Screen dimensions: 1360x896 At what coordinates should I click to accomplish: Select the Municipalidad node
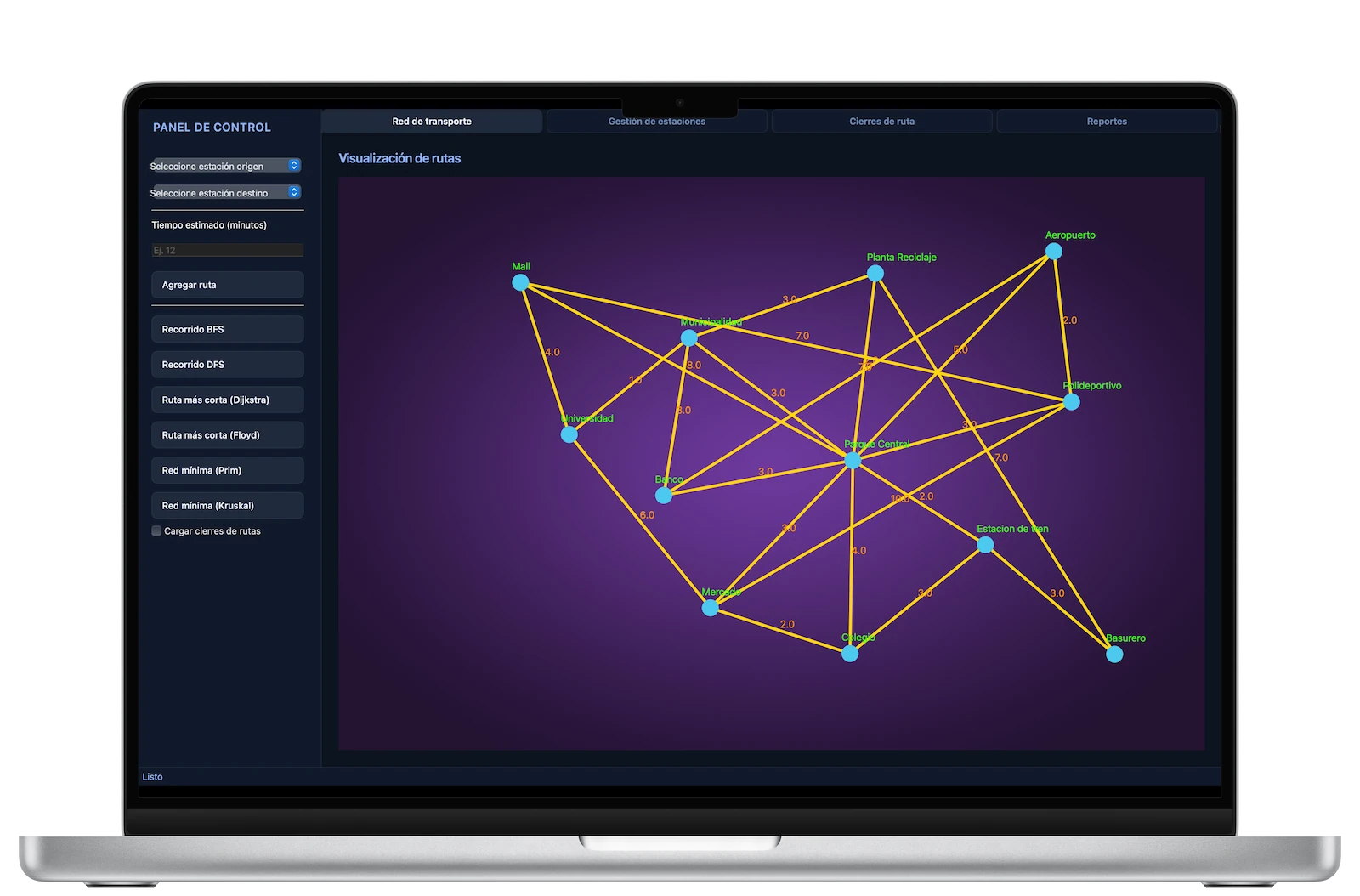689,337
